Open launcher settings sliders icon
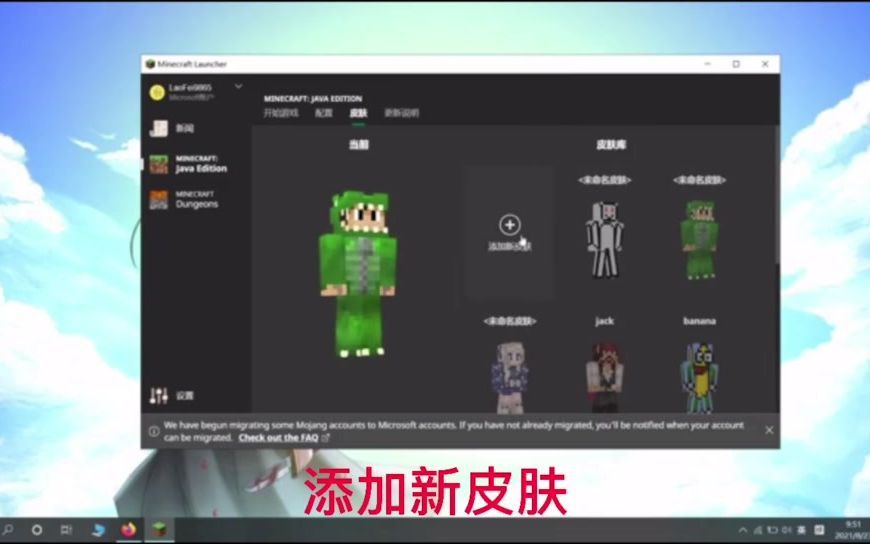The height and width of the screenshot is (544, 870). pos(159,395)
